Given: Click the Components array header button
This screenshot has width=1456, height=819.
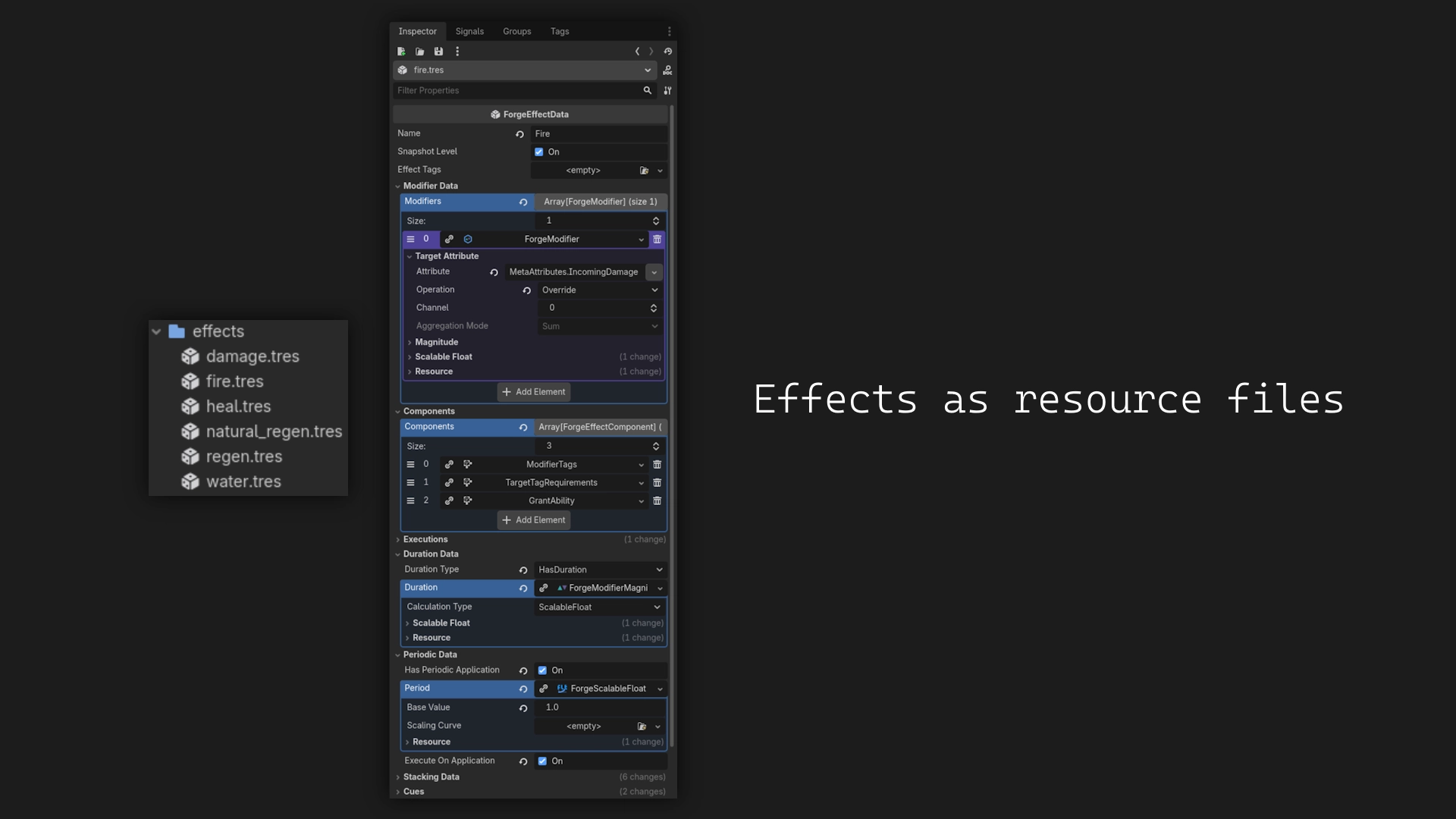Looking at the screenshot, I should 601,427.
